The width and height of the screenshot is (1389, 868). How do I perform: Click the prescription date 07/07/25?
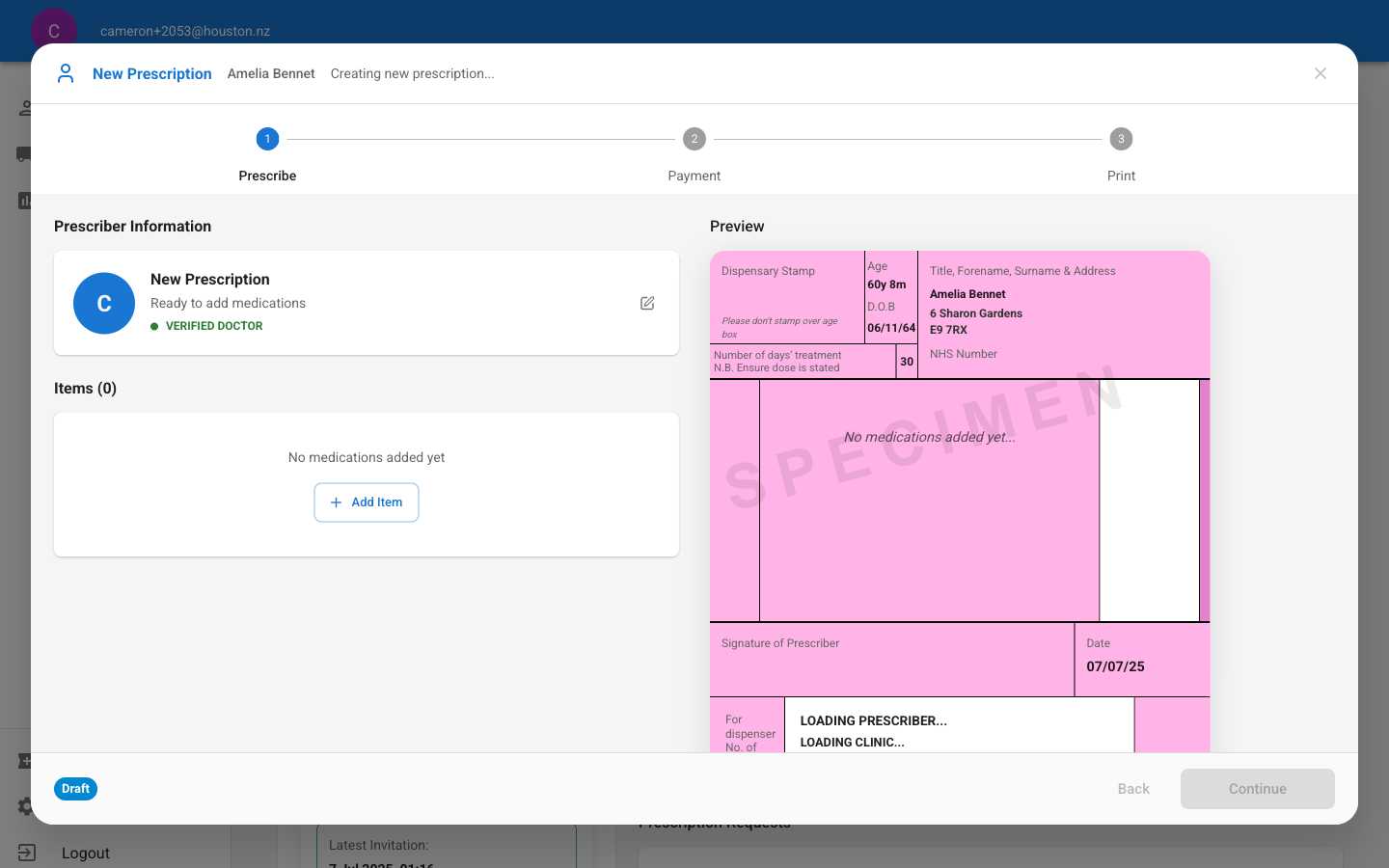[x=1115, y=666]
